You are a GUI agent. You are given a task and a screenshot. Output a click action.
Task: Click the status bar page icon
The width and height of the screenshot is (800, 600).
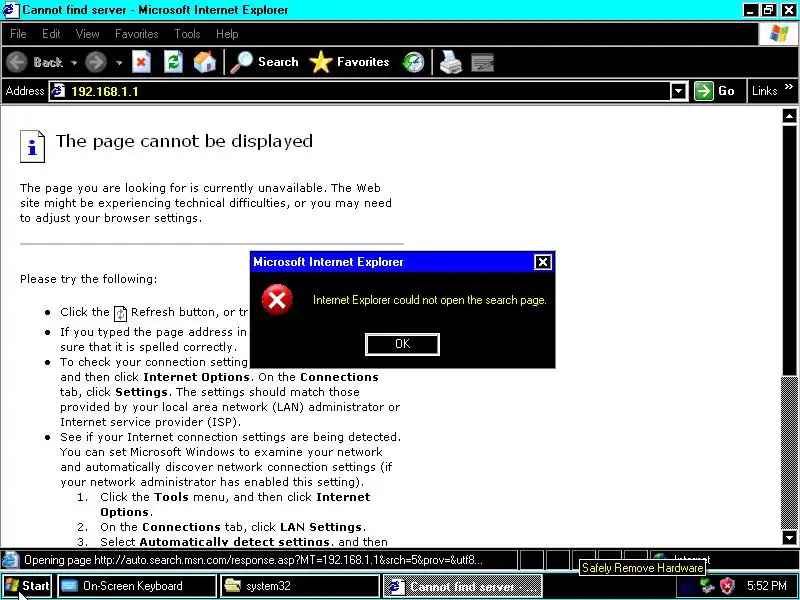click(11, 560)
